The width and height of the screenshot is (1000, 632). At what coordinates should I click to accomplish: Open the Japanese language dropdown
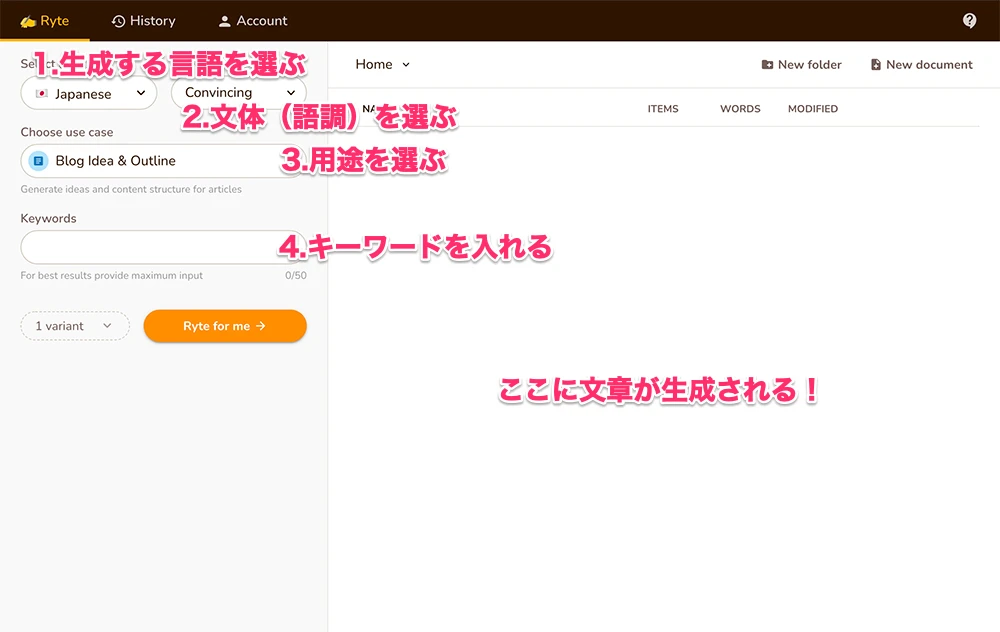pyautogui.click(x=89, y=94)
